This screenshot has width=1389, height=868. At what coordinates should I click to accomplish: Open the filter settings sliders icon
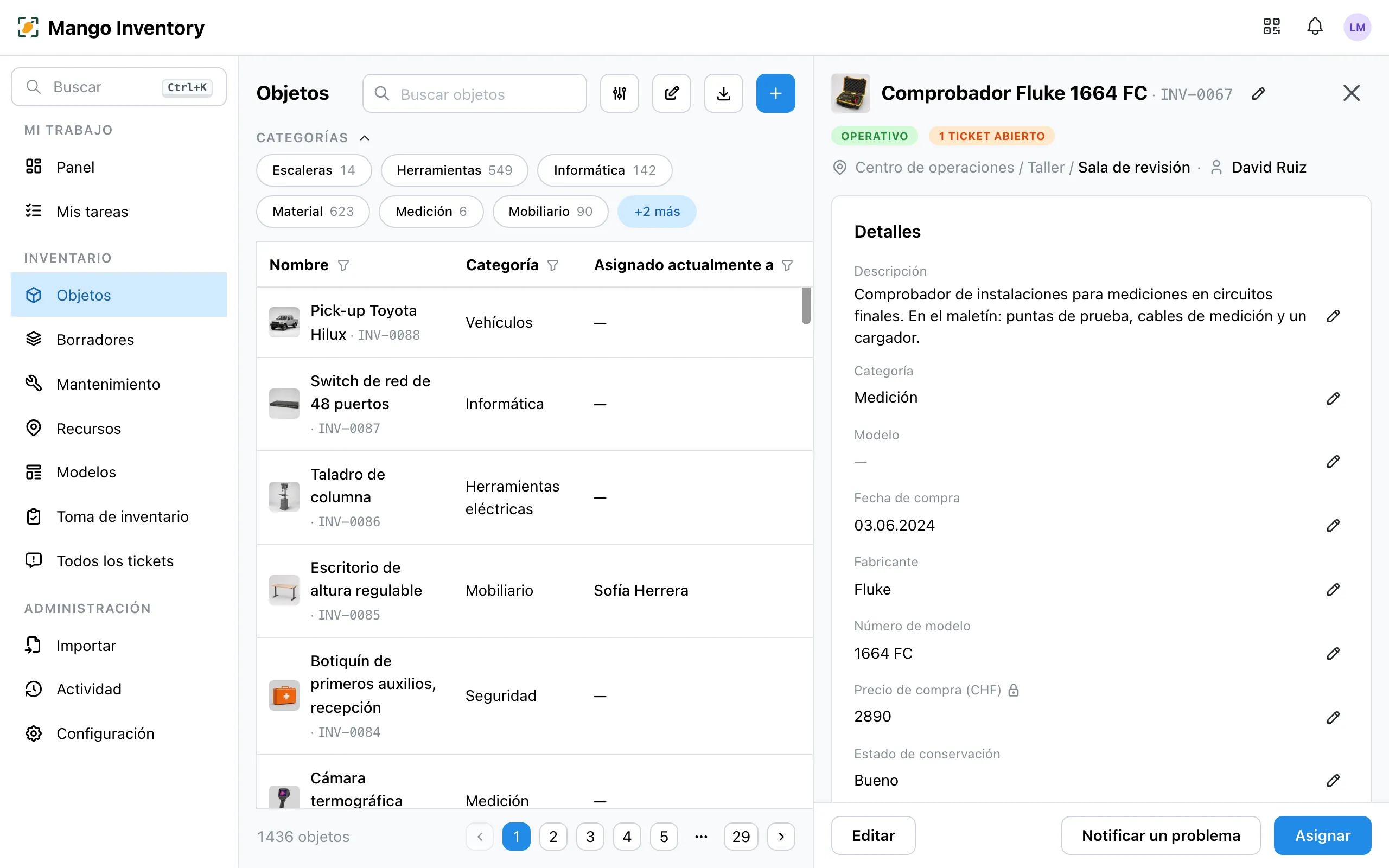(619, 93)
